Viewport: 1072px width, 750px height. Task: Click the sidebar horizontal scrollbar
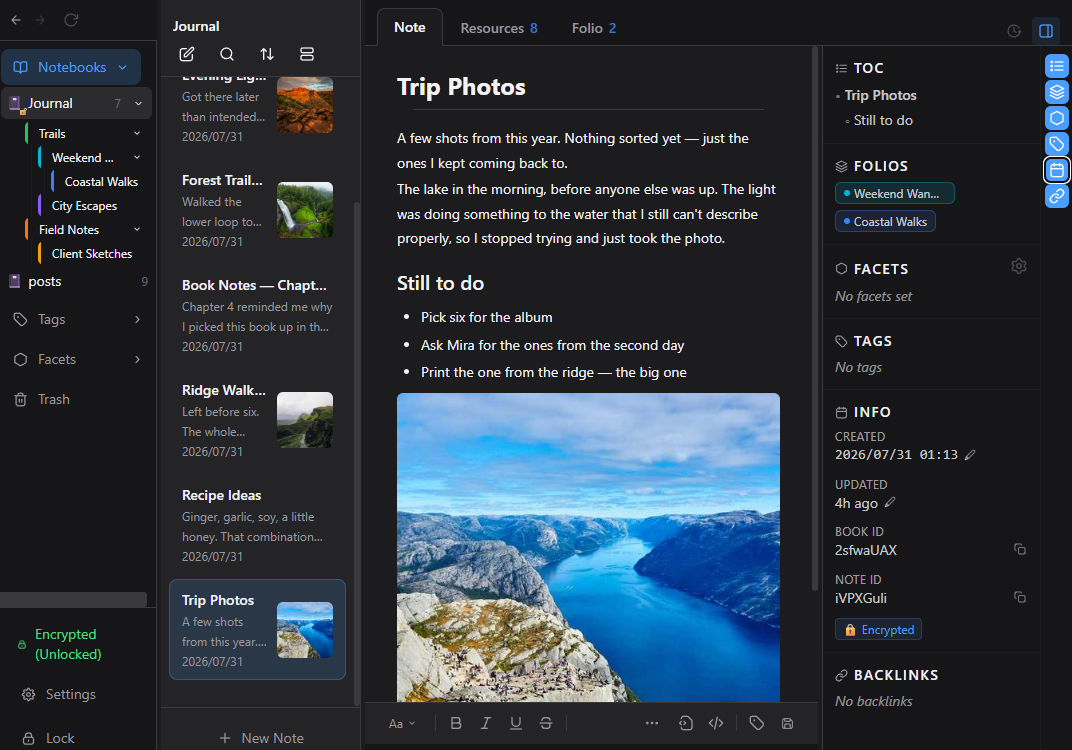point(73,600)
